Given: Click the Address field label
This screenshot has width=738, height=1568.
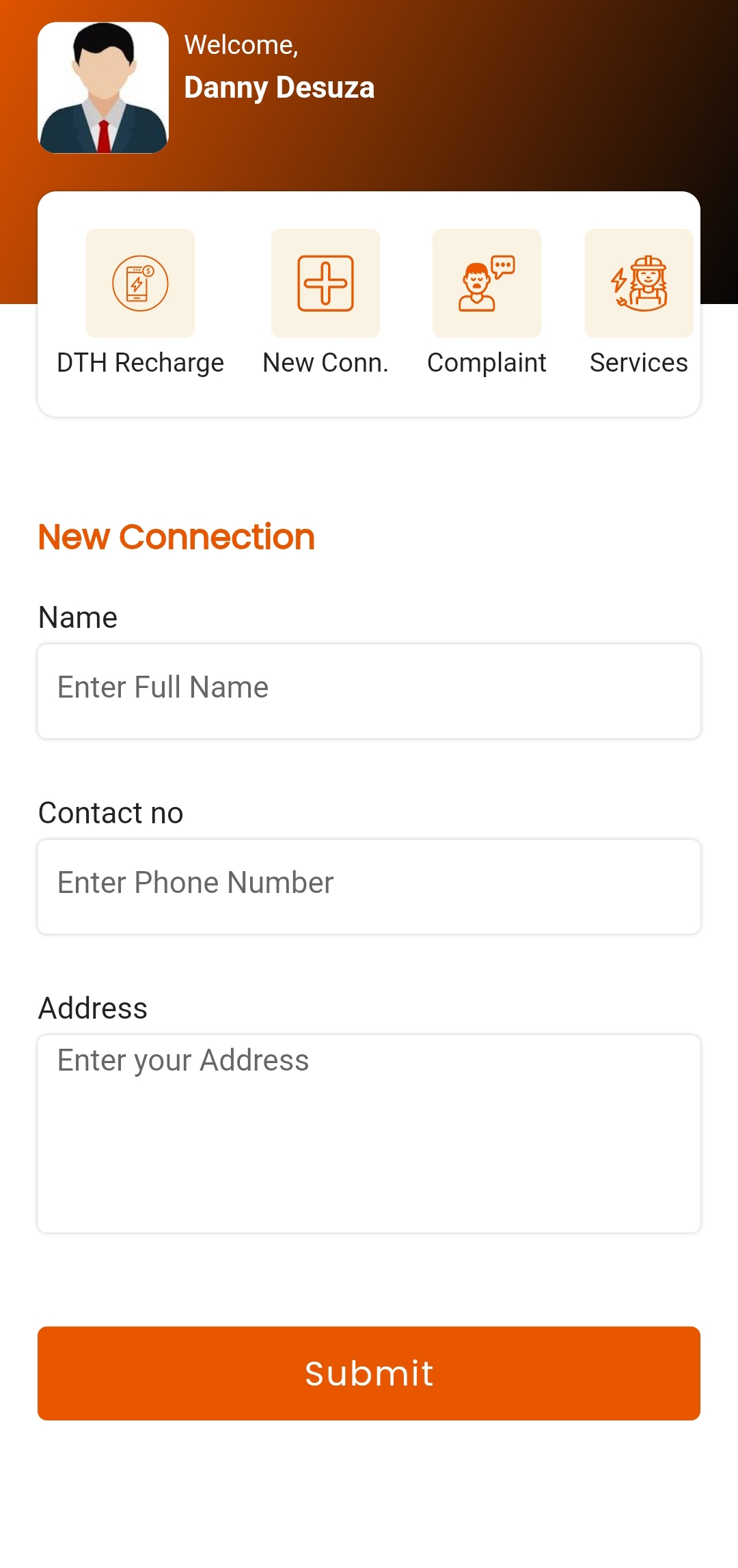Looking at the screenshot, I should 93,1008.
